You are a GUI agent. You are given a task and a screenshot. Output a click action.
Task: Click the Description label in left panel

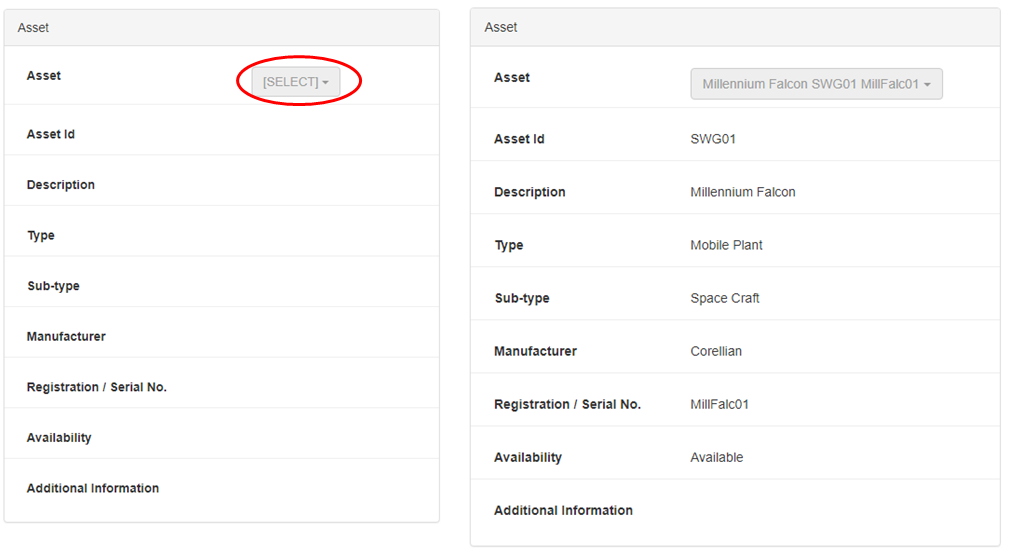tap(61, 185)
